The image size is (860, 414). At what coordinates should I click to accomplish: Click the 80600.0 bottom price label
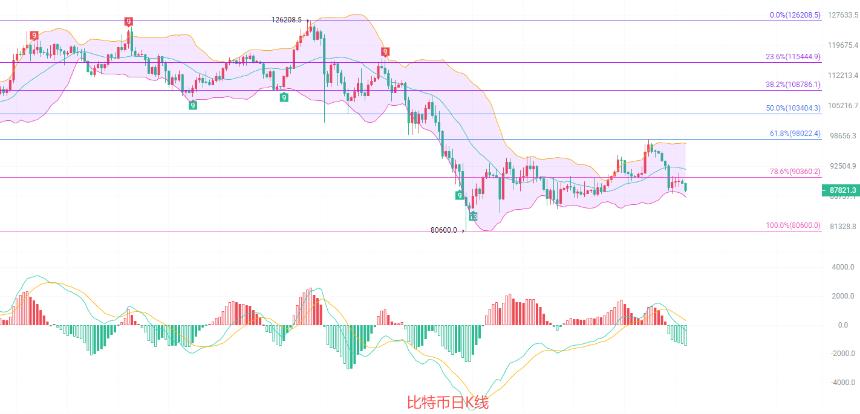click(x=444, y=231)
